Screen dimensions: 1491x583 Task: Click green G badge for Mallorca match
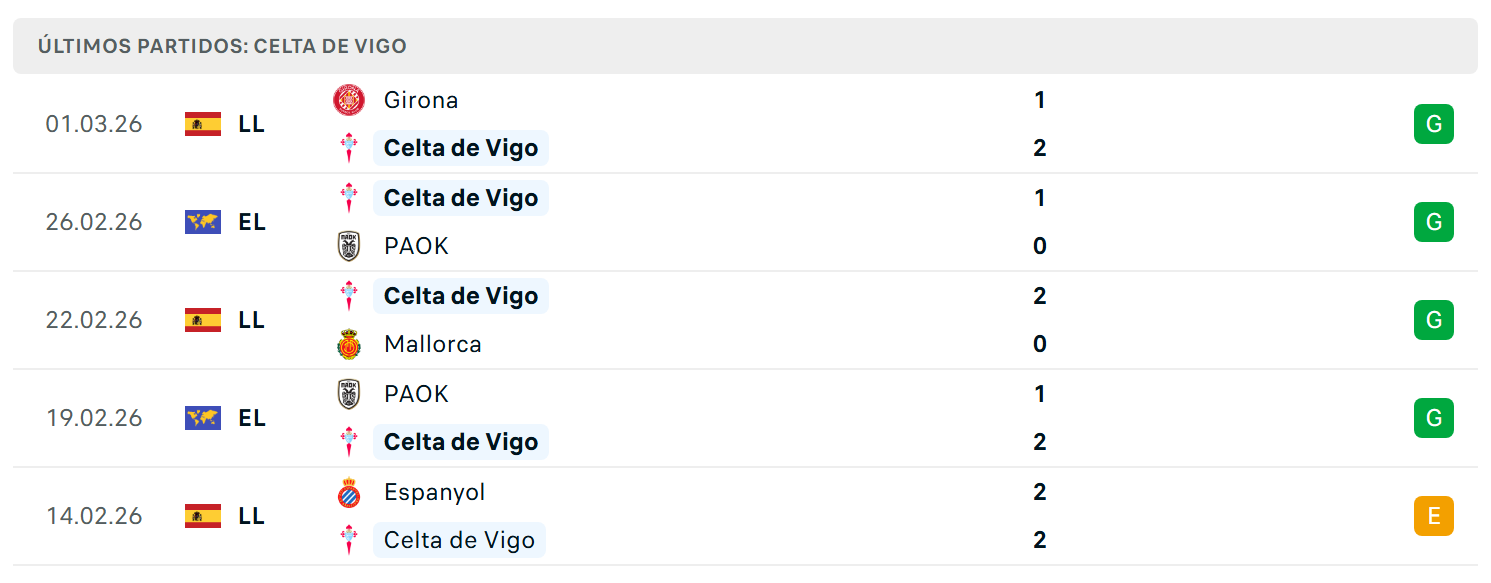click(x=1434, y=320)
